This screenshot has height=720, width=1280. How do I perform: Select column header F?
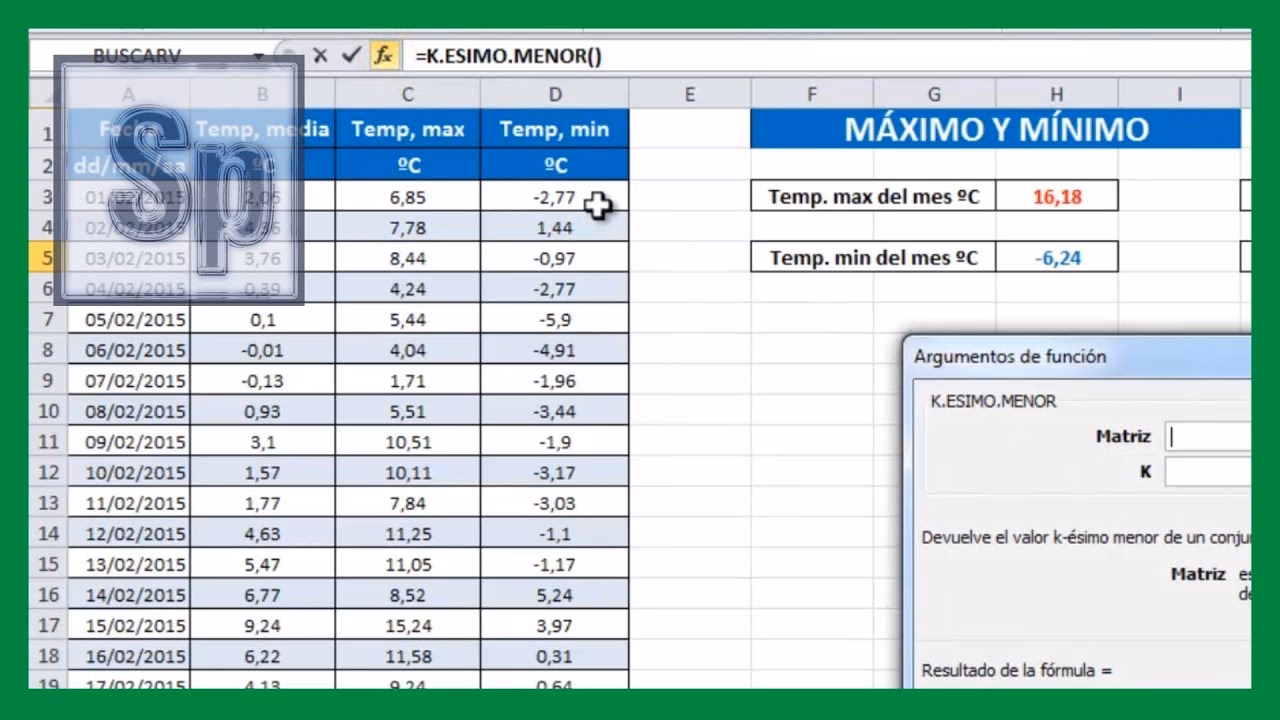[x=811, y=93]
